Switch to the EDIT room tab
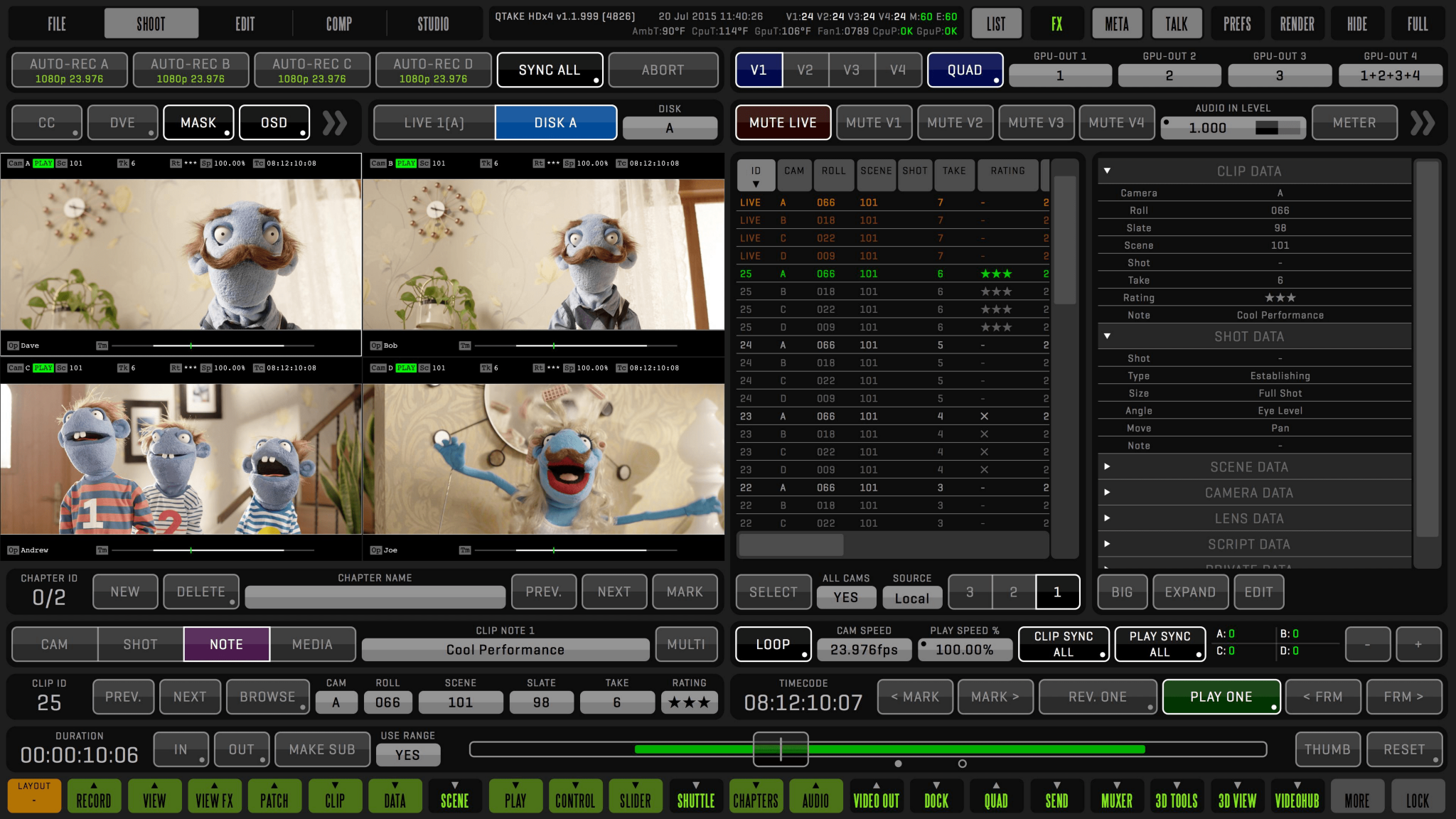 [x=245, y=24]
